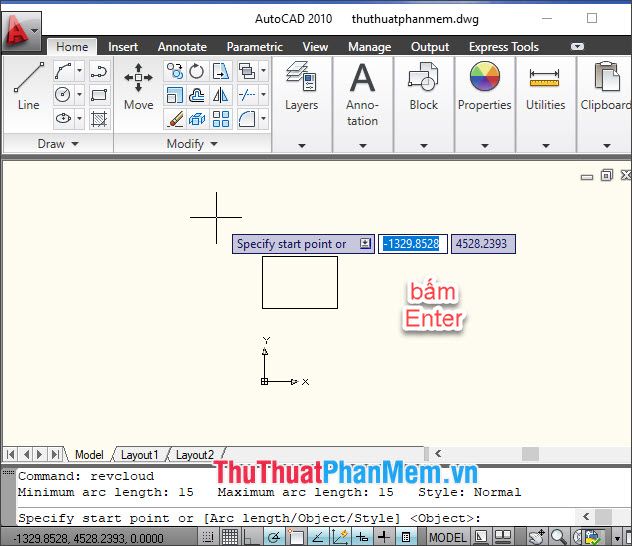
Task: Switch to the Manage ribbon tab
Action: [370, 47]
